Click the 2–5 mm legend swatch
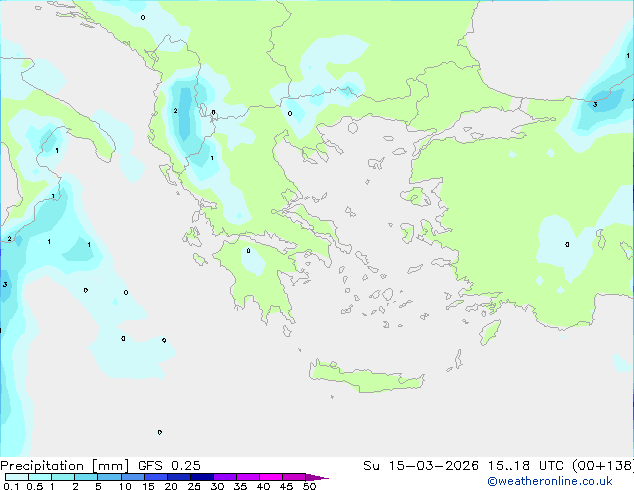This screenshot has width=634, height=490. coord(86,477)
